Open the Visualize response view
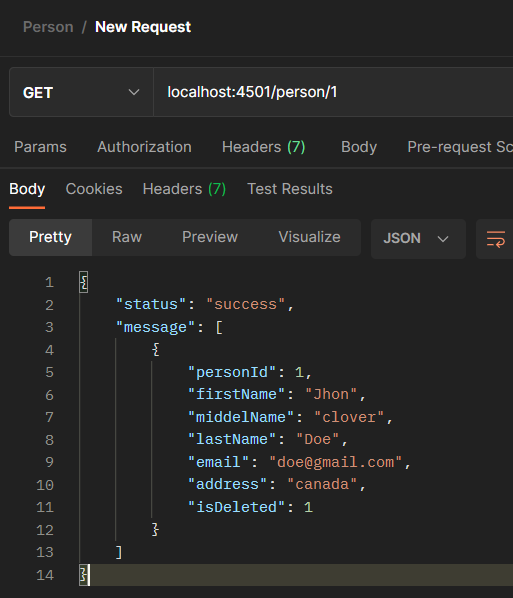This screenshot has height=598, width=513. click(309, 237)
